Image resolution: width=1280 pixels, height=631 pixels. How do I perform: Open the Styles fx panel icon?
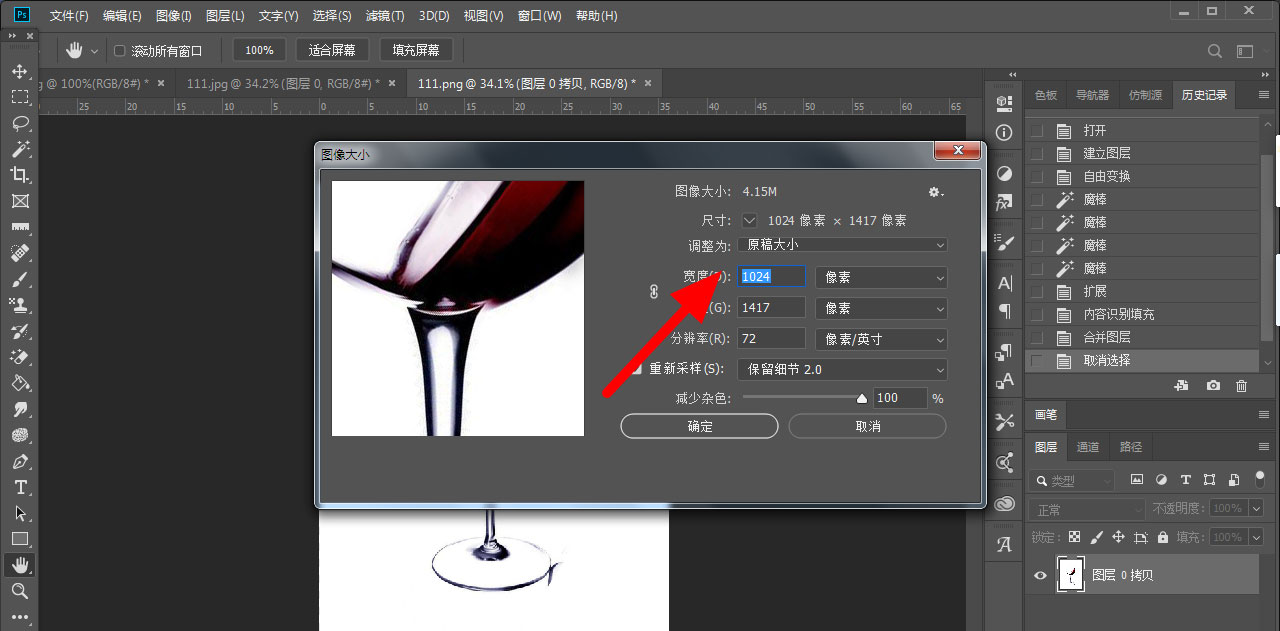point(1005,202)
